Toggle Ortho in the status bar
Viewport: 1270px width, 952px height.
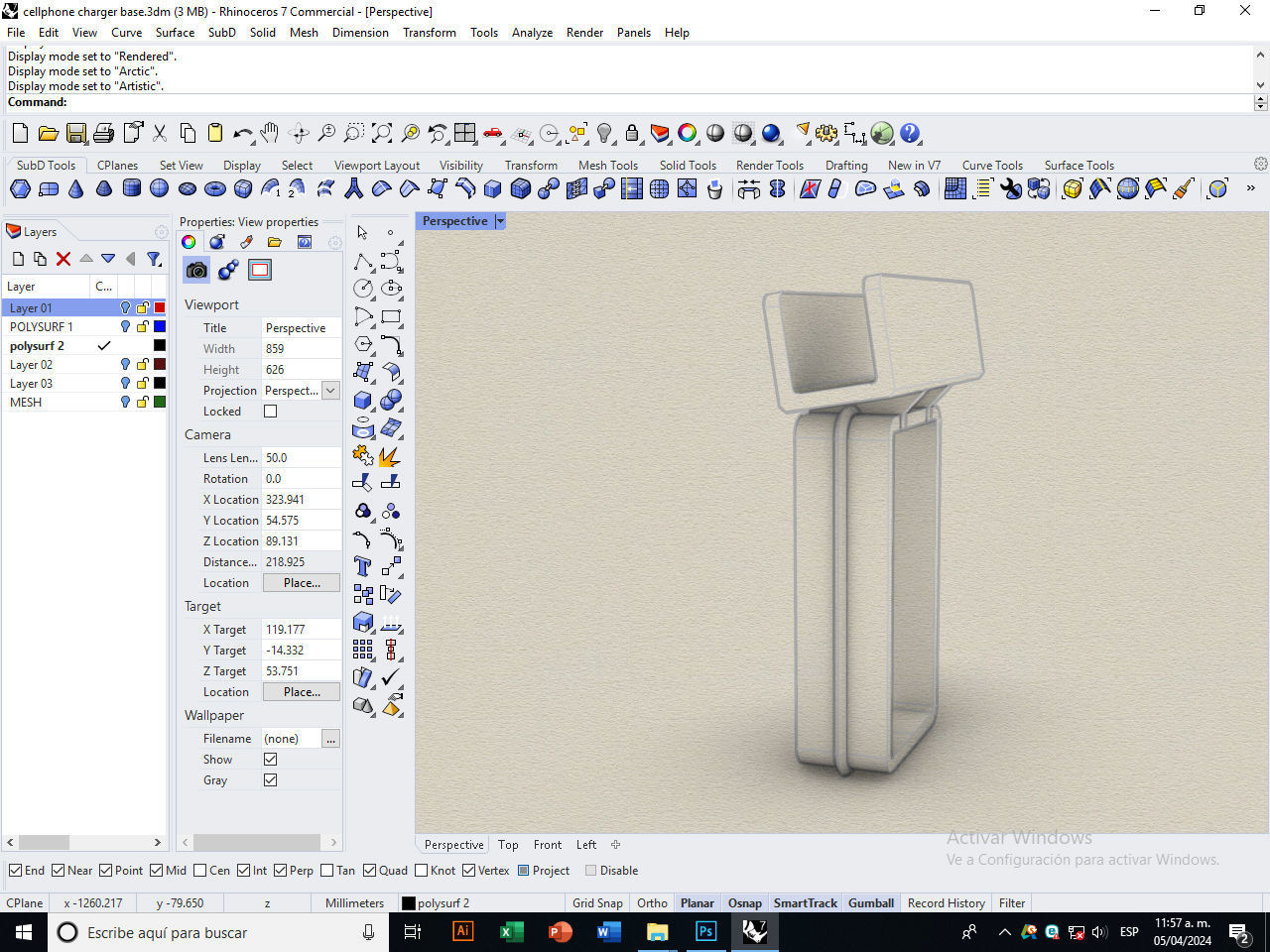tap(652, 903)
